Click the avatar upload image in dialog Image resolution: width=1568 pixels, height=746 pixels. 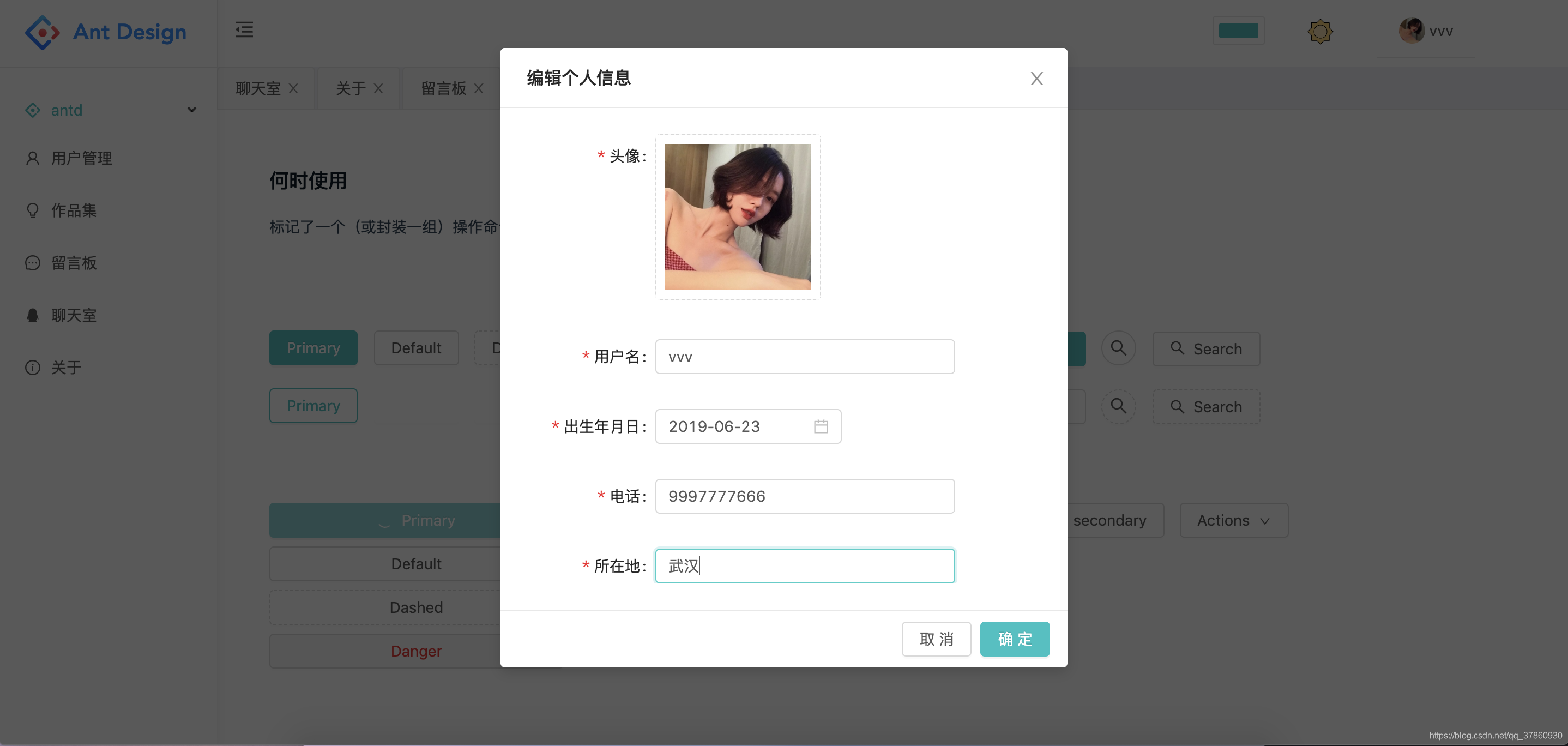(x=738, y=217)
